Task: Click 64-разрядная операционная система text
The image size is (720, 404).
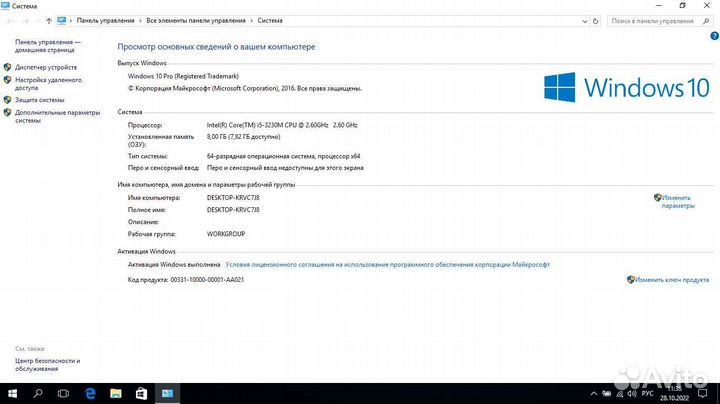Action: tap(283, 156)
